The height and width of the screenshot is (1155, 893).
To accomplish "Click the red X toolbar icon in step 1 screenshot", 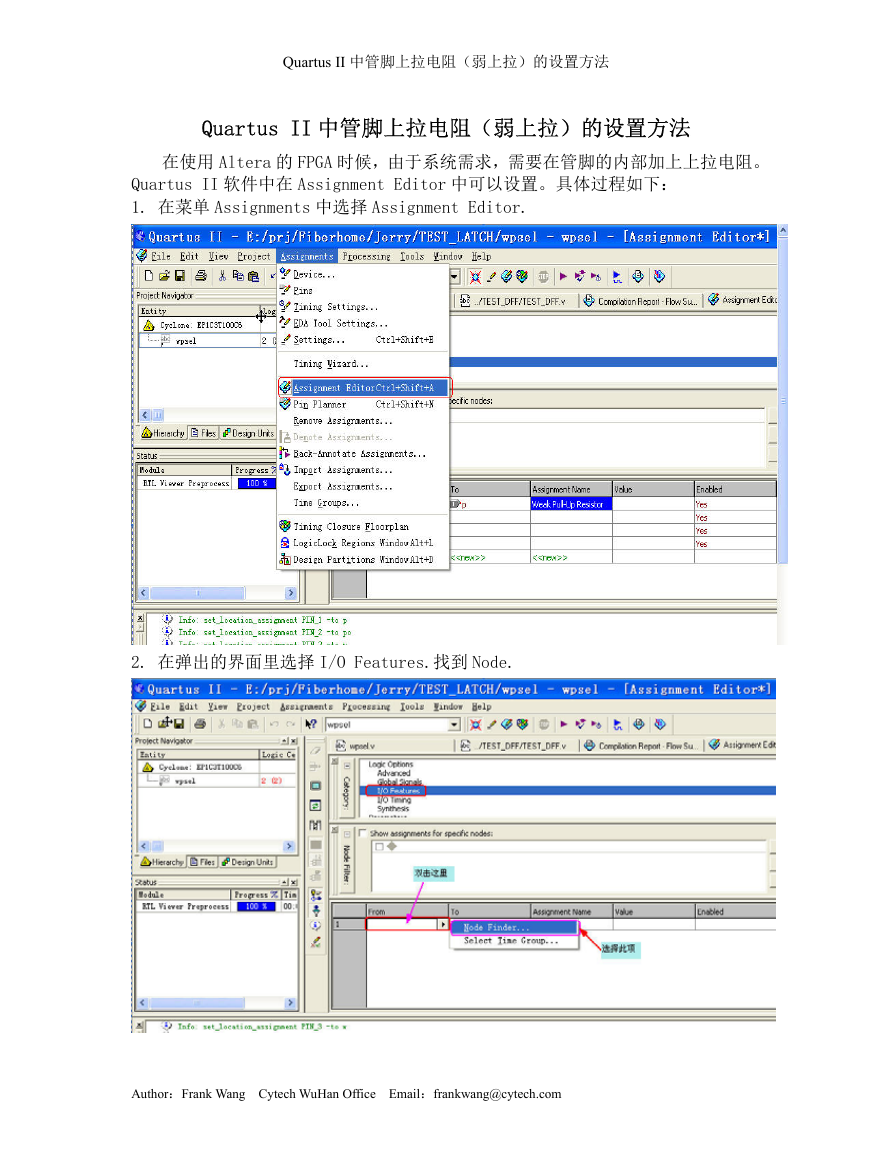I will click(475, 277).
